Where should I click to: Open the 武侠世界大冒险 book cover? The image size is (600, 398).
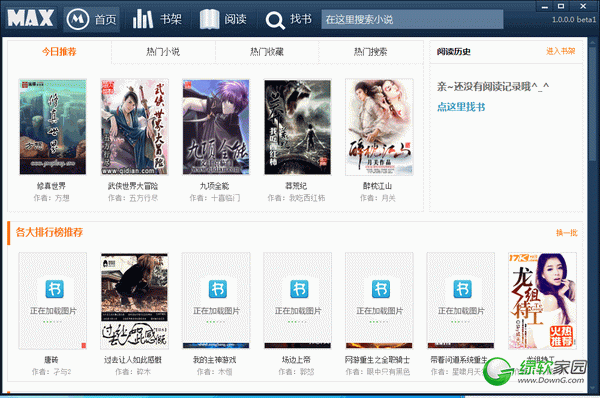[134, 127]
